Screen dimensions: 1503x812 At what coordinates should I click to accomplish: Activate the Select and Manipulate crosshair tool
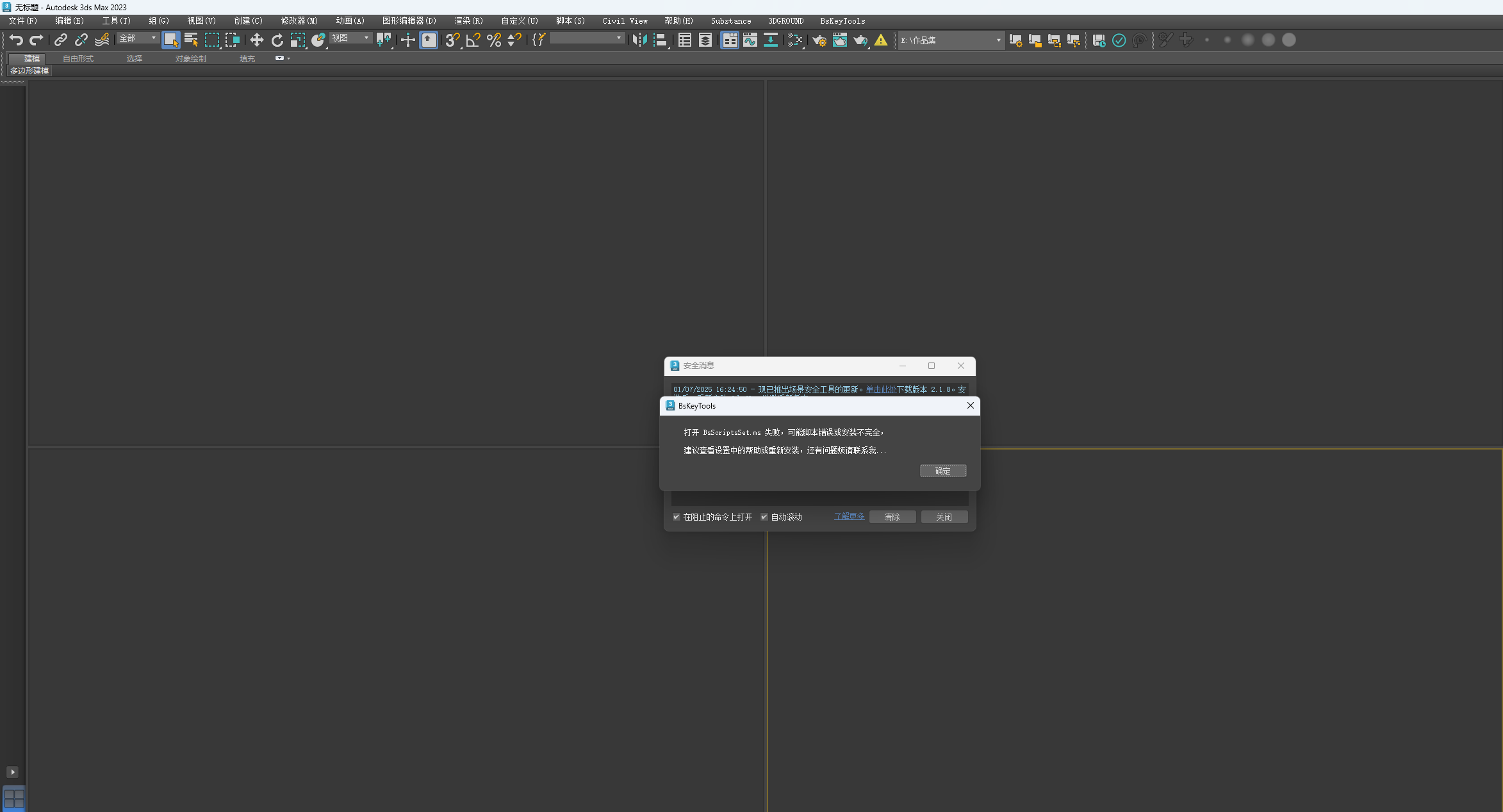407,40
